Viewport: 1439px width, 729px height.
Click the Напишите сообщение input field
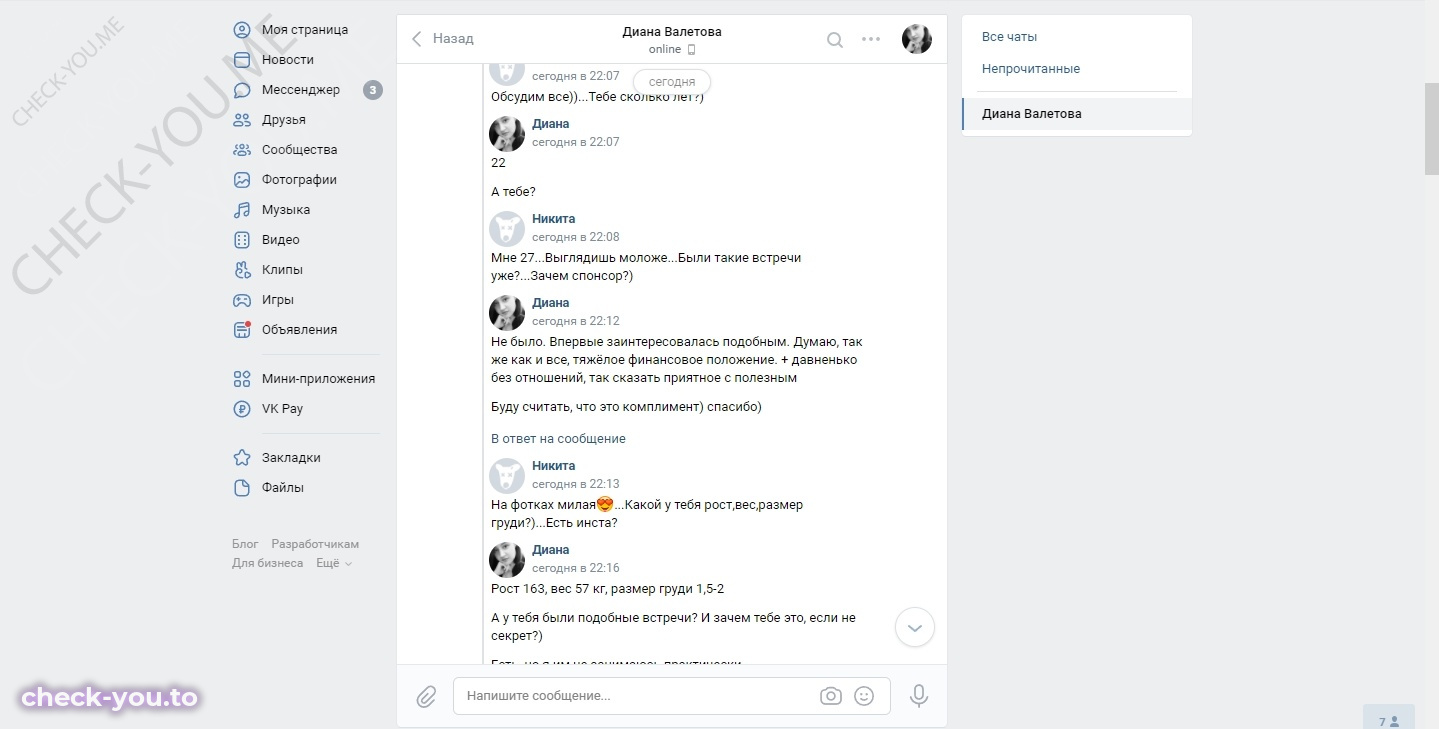tap(636, 696)
